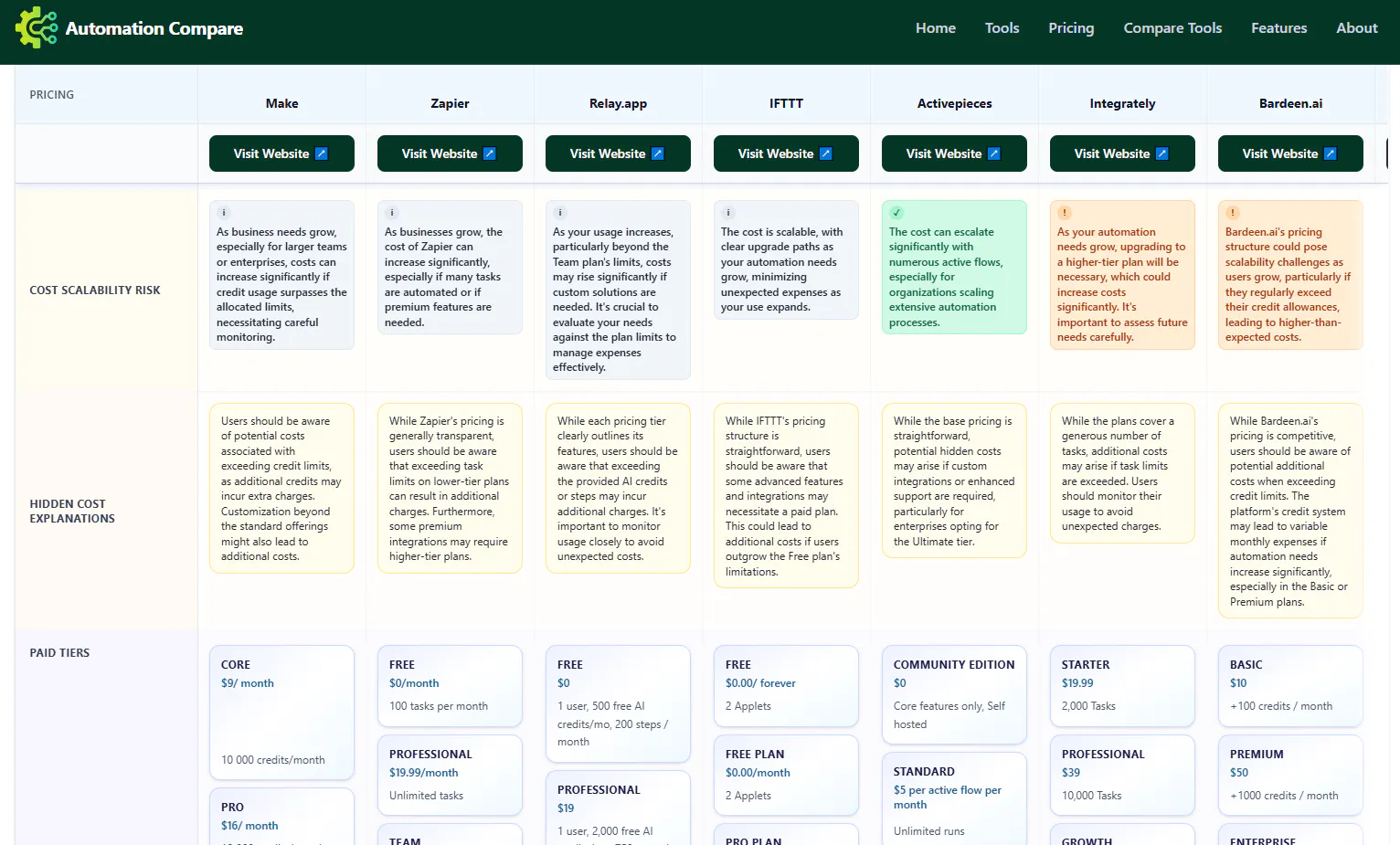Image resolution: width=1400 pixels, height=845 pixels.
Task: Click the COST SCALABILITY RISK row label
Action: [95, 290]
